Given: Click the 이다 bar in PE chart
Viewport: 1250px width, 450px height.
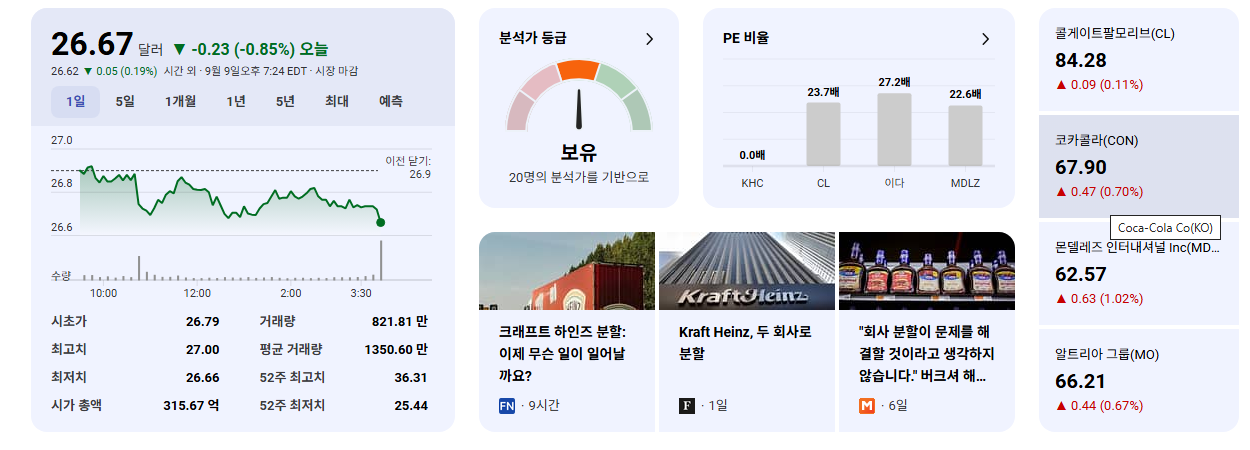Looking at the screenshot, I should click(894, 128).
